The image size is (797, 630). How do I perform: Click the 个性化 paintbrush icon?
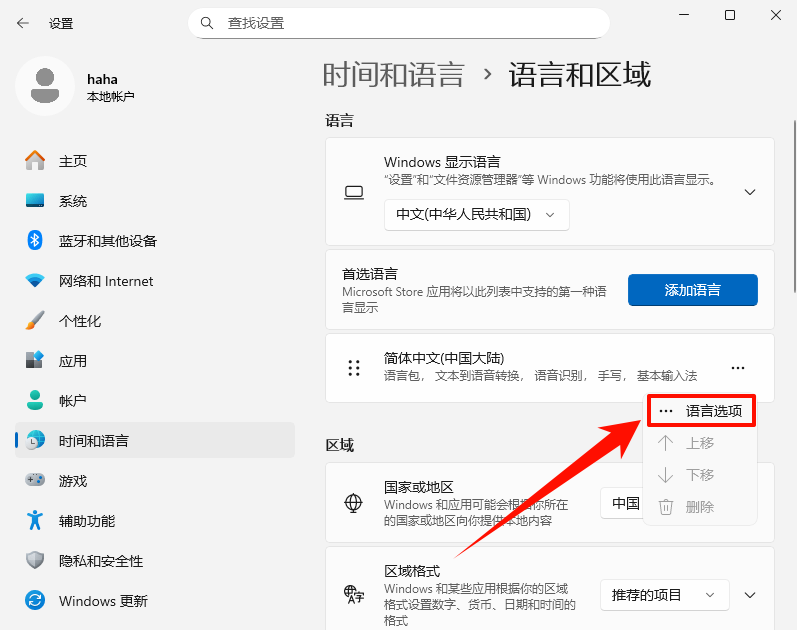click(35, 320)
